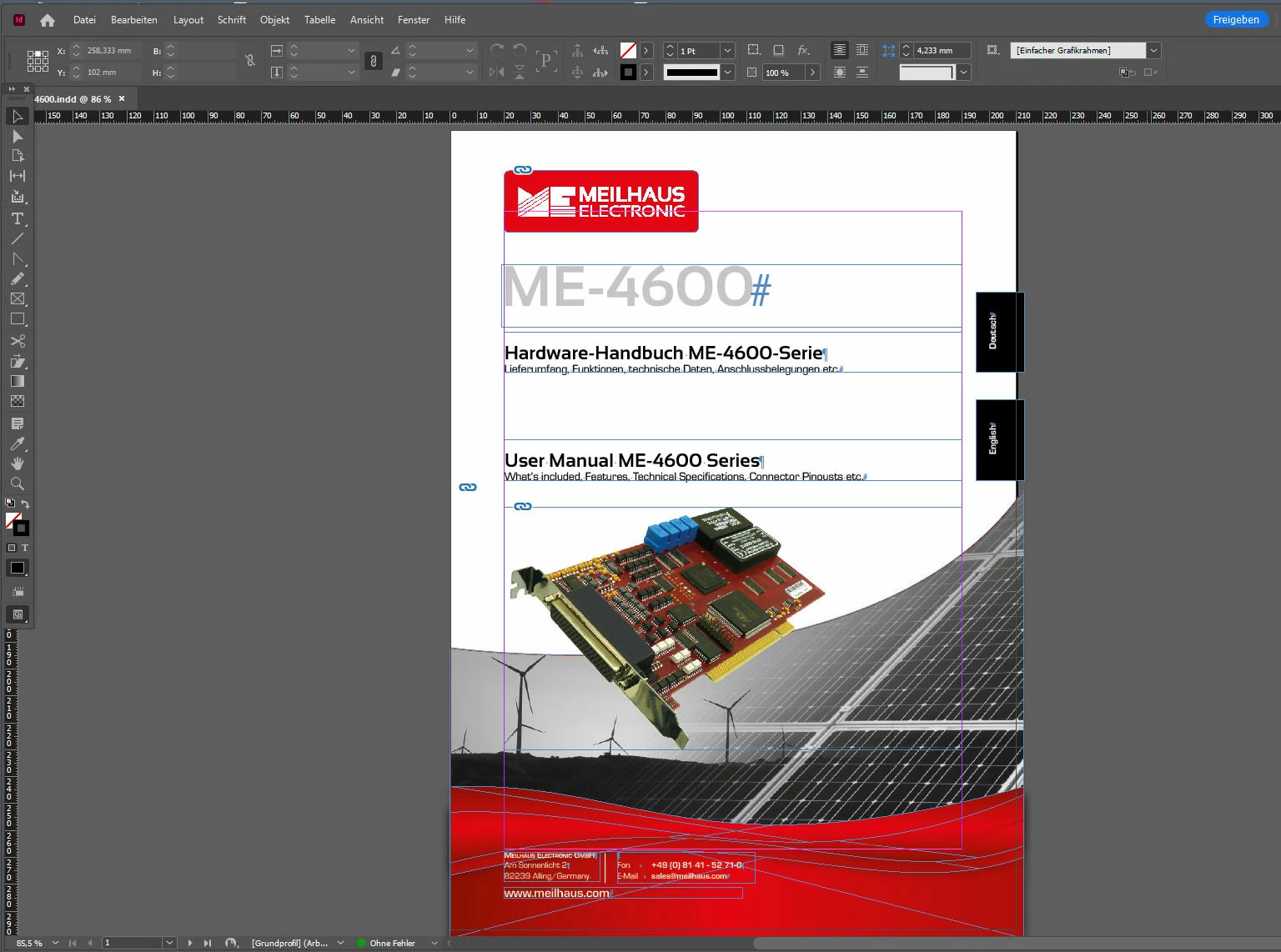Enable wrap around bounding box

coord(862,50)
